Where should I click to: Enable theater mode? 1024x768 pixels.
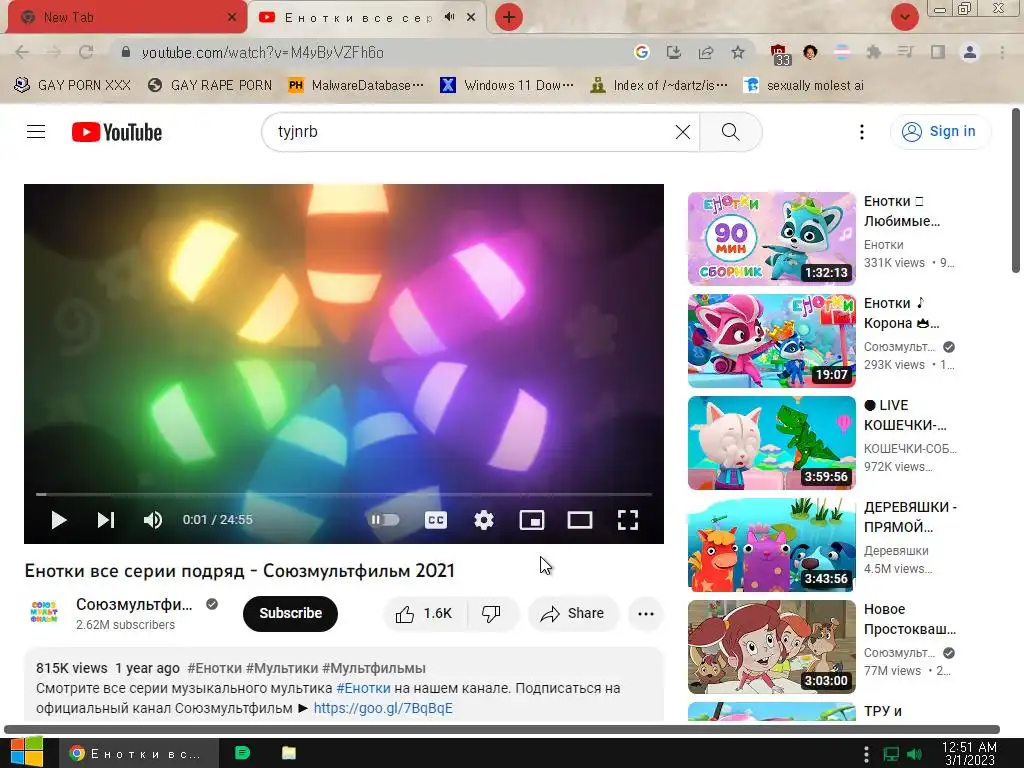click(x=580, y=520)
